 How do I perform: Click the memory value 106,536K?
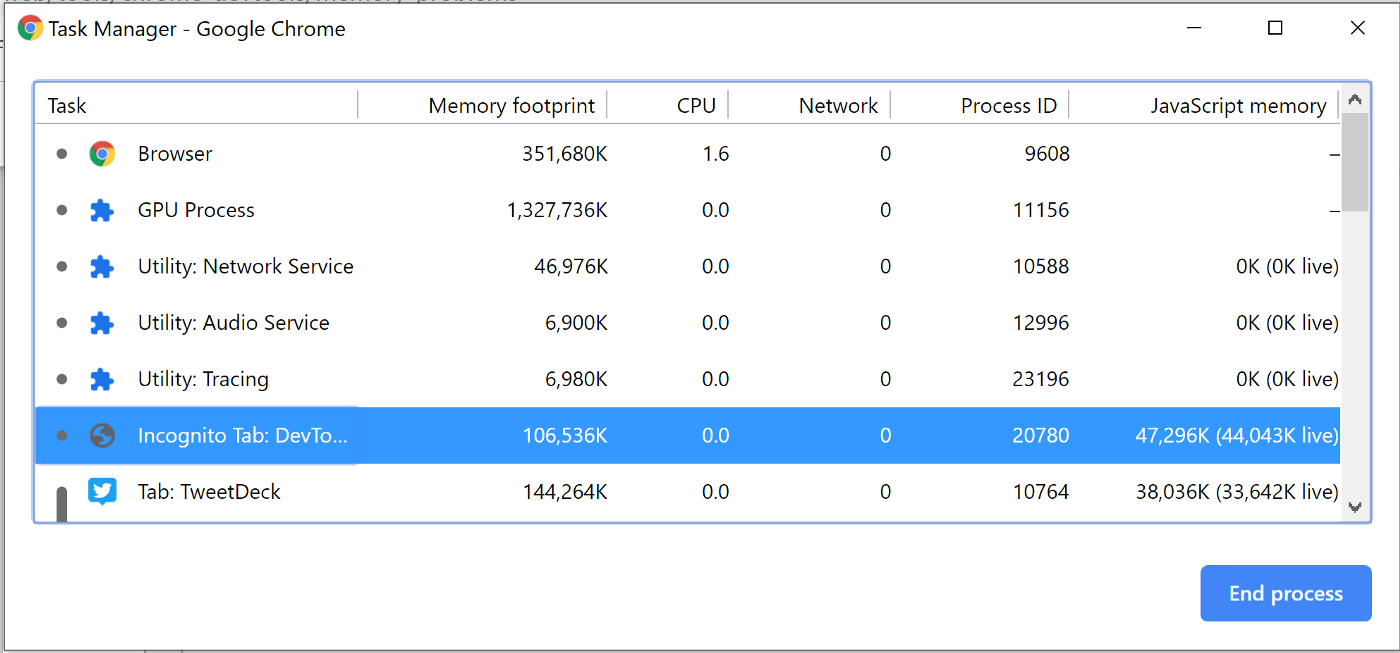click(565, 436)
